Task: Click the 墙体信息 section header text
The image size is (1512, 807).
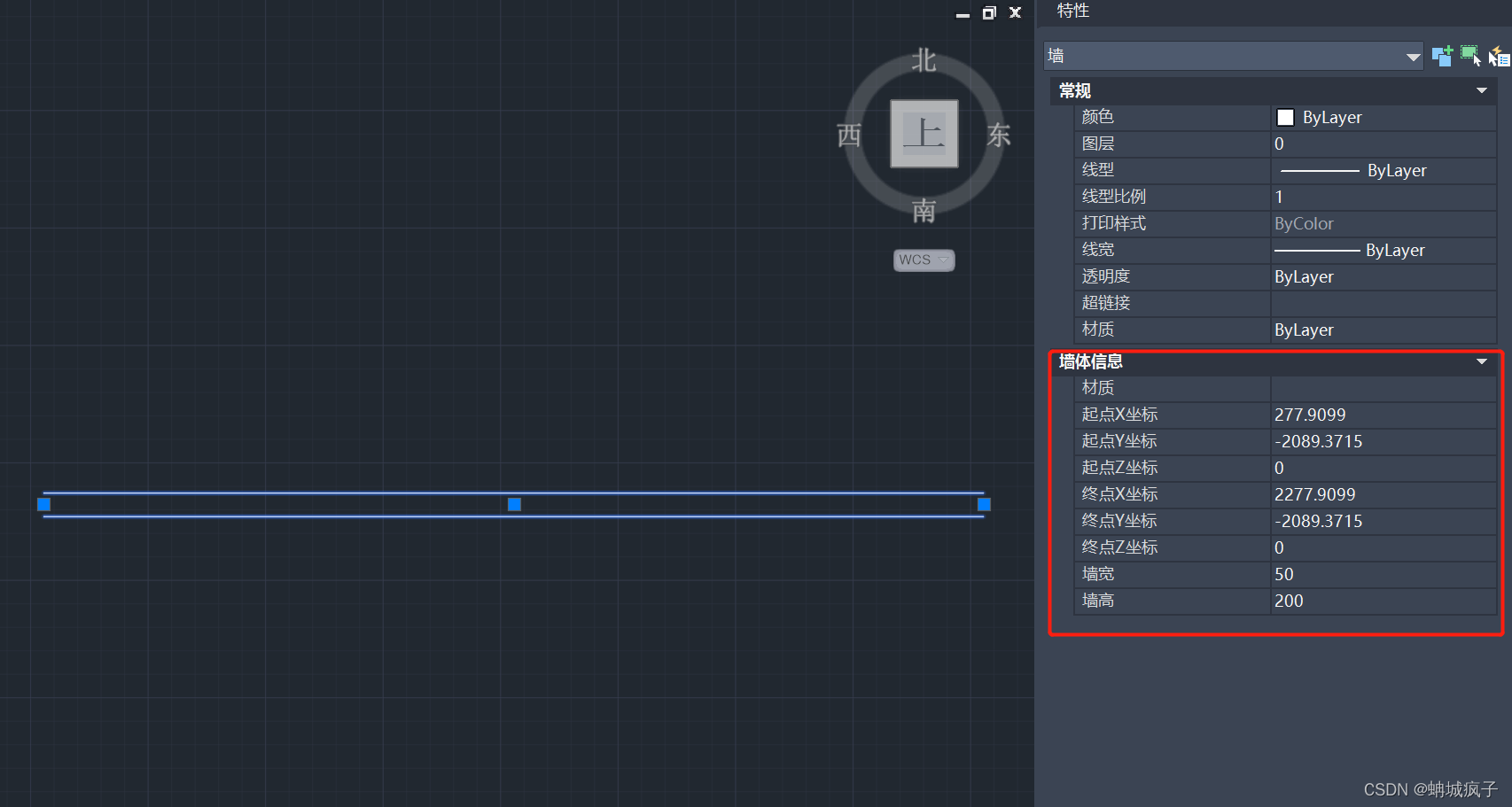Action: 1090,361
